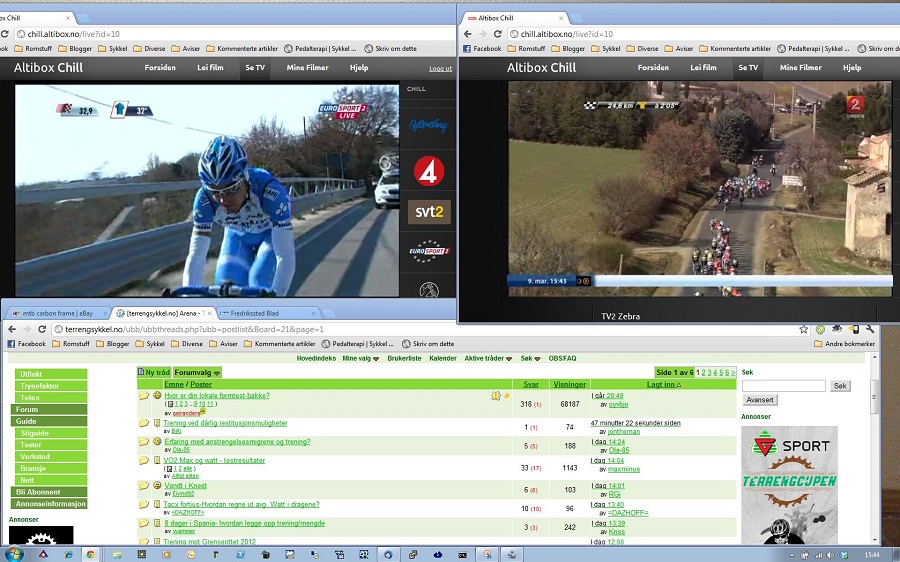Sort the thread list by the 'Svar' column

click(x=531, y=384)
